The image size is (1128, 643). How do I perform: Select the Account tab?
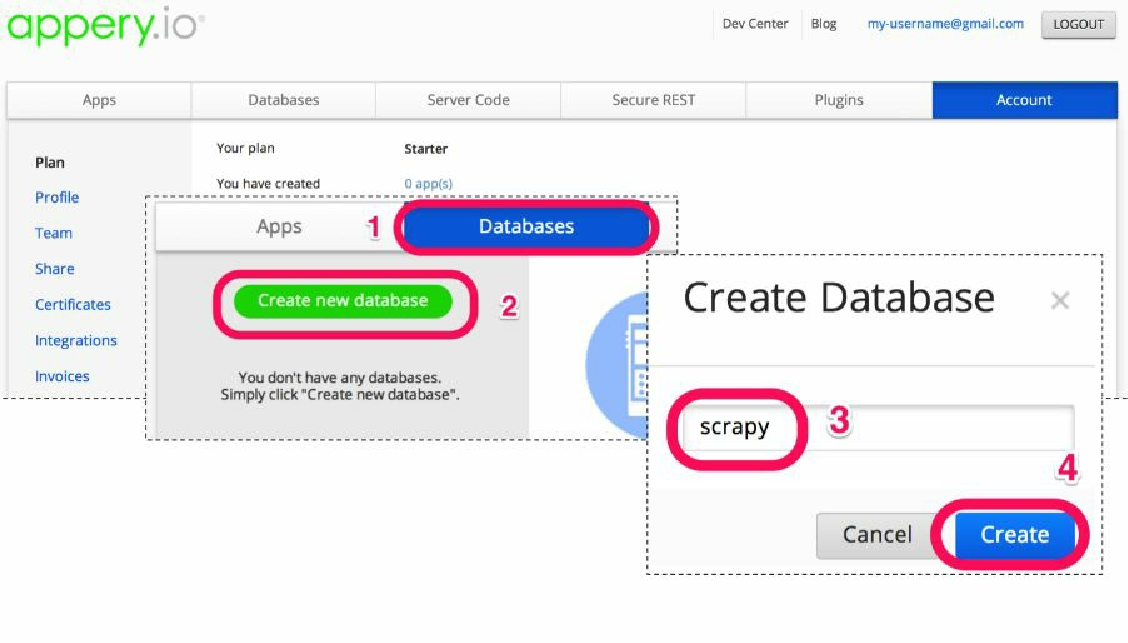1024,100
